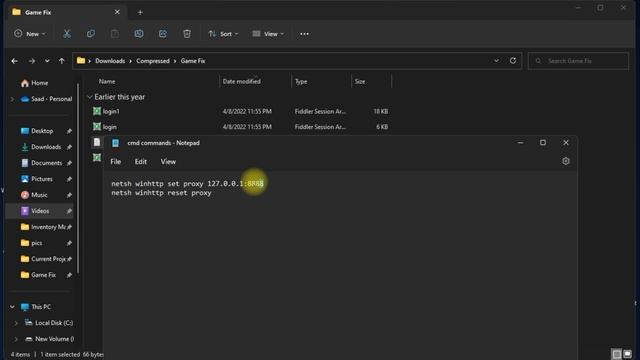Select the Game Fix Explorer tab
The width and height of the screenshot is (640, 360).
coord(67,12)
